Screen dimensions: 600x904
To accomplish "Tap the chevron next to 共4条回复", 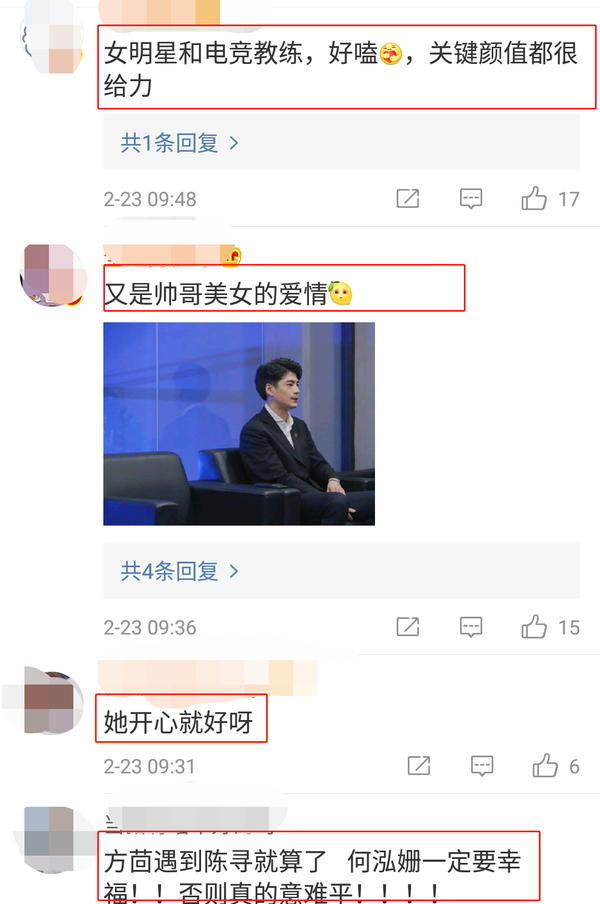I will pos(233,571).
